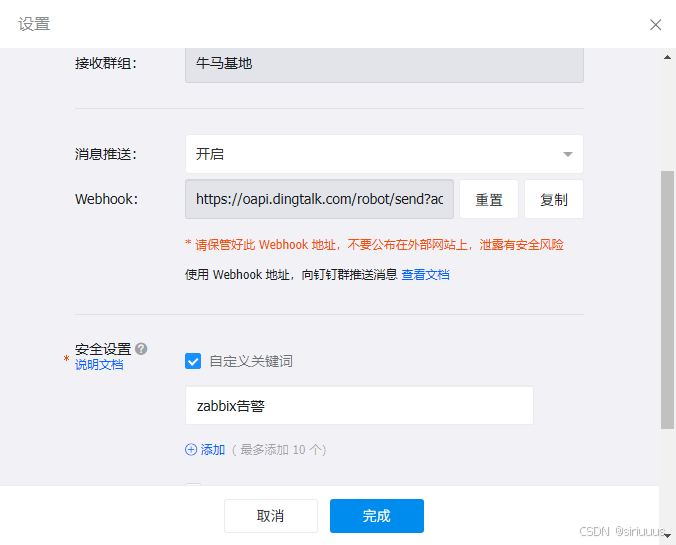
Task: Click the 设置 dialog title
Action: (34, 24)
